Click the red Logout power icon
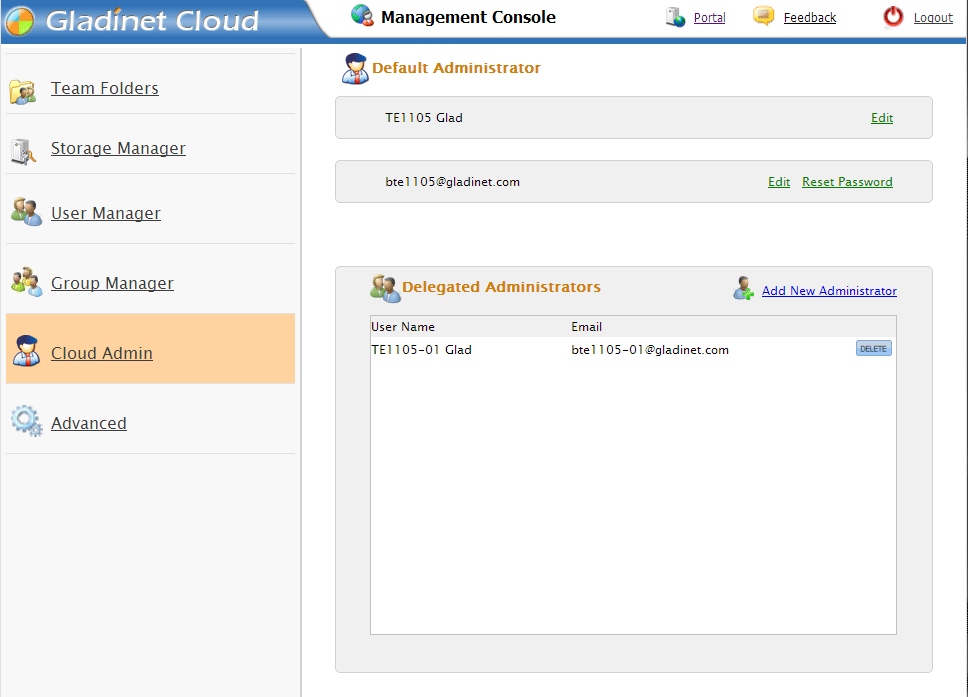 point(893,17)
